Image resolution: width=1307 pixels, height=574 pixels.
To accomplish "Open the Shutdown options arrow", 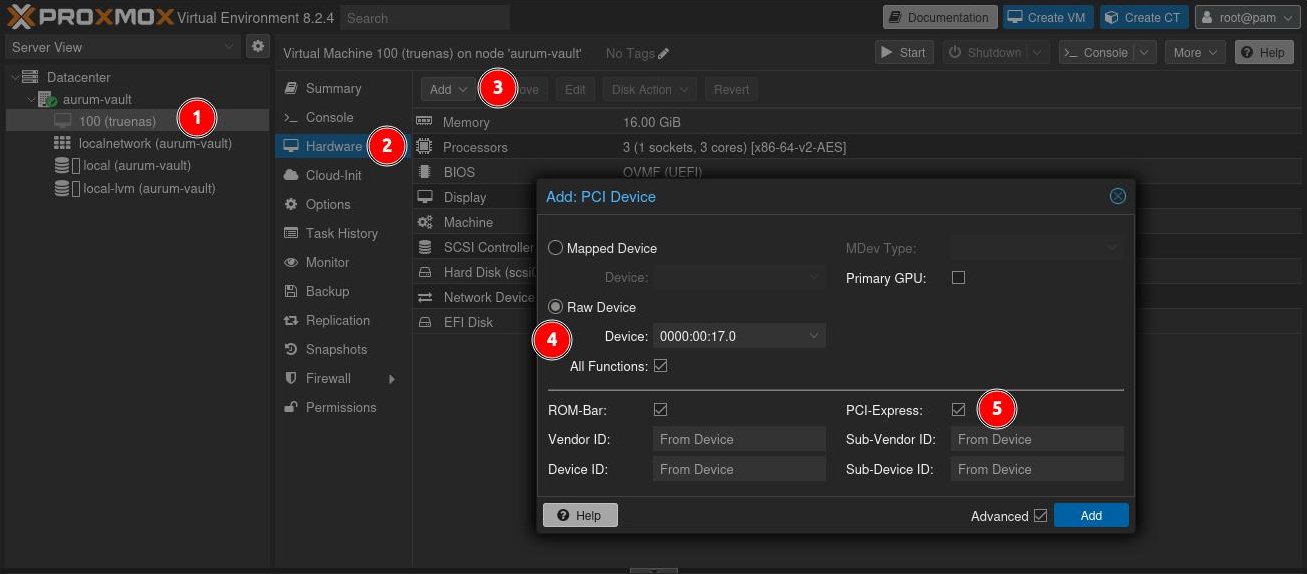I will point(1039,52).
